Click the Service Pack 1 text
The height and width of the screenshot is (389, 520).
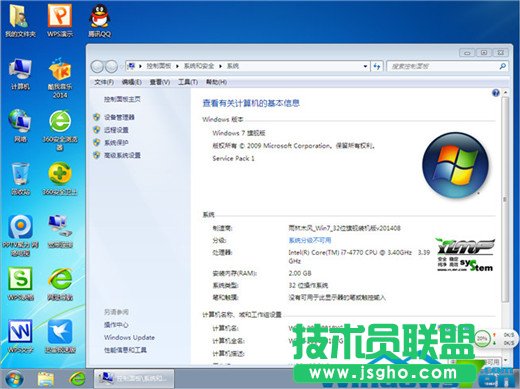(233, 159)
